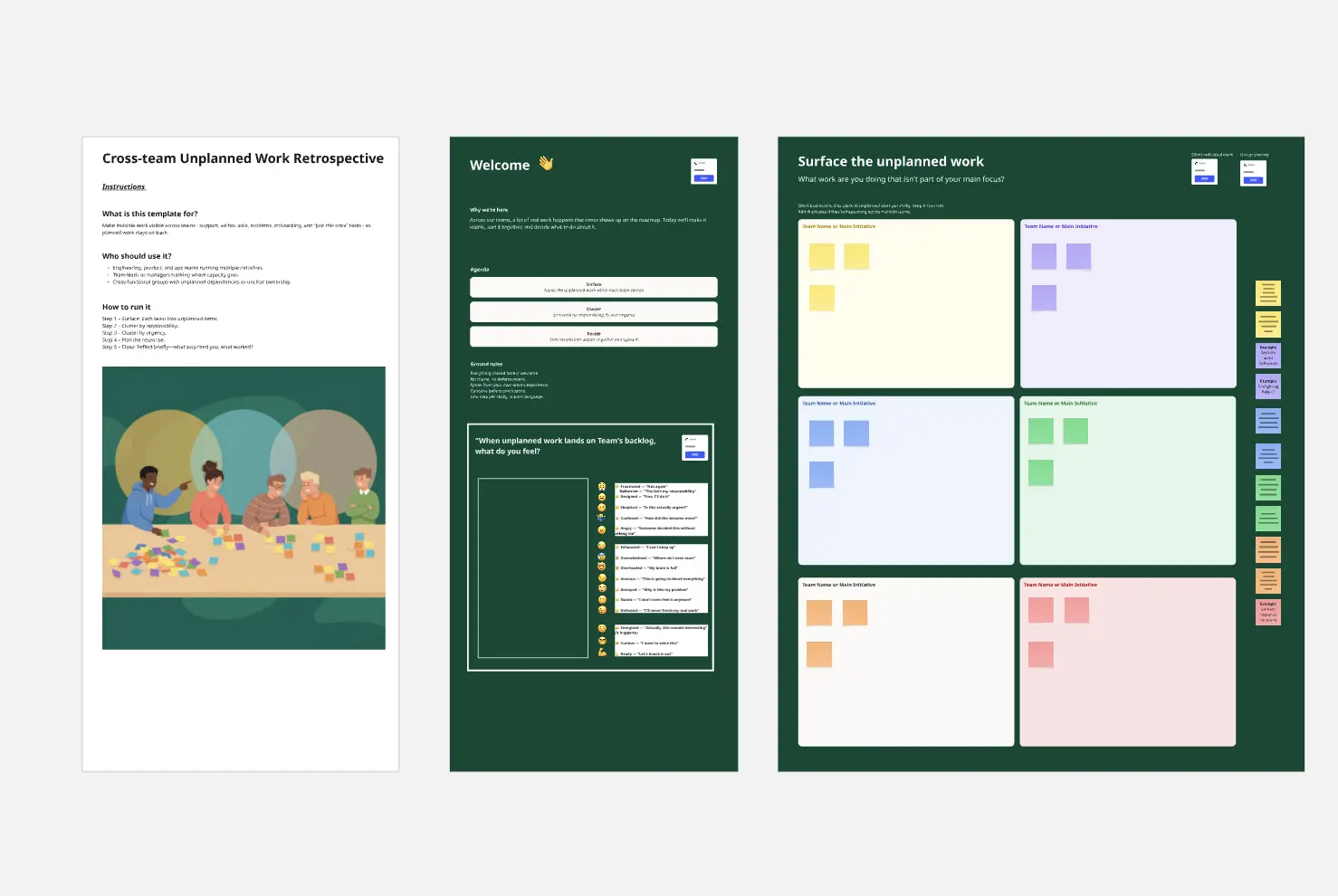Open the Silent individual work timer widget
This screenshot has height=896, width=1338.
(x=1204, y=172)
